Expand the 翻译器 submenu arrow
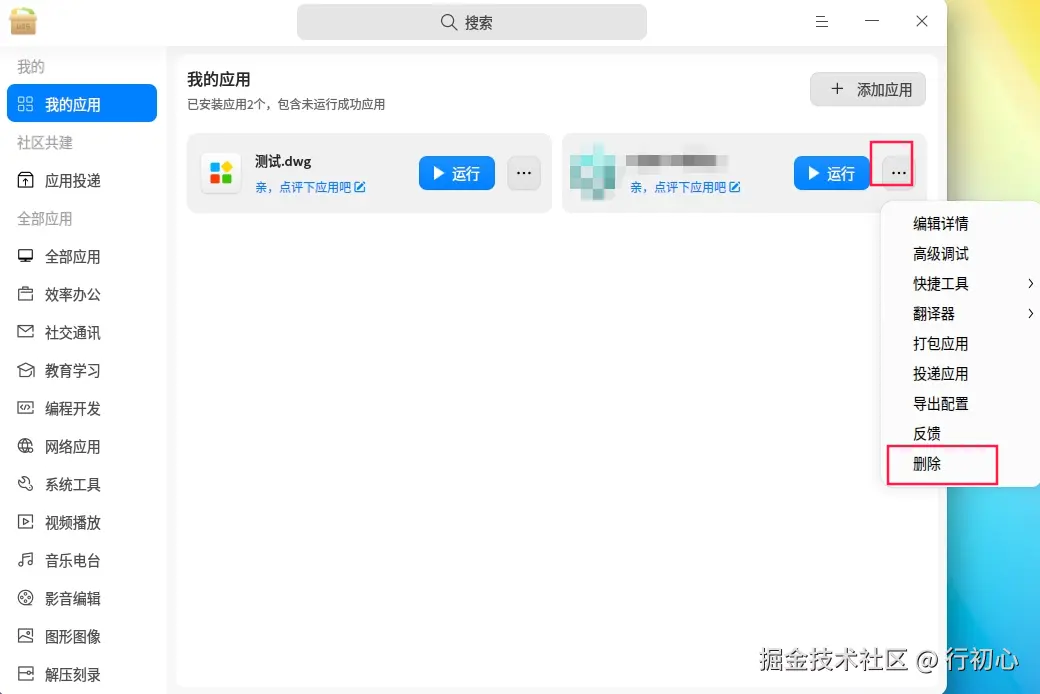The height and width of the screenshot is (694, 1040). pyautogui.click(x=1030, y=313)
